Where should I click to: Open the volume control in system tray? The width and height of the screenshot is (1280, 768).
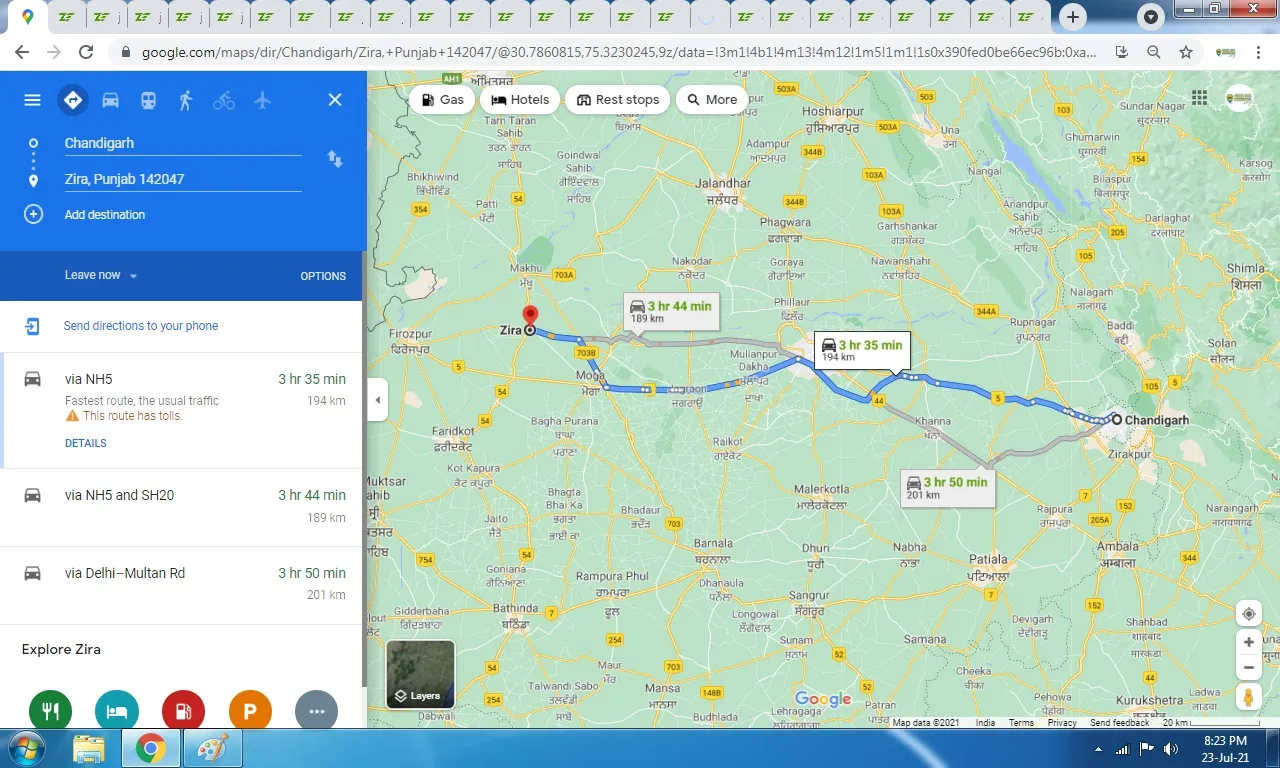pos(1171,749)
